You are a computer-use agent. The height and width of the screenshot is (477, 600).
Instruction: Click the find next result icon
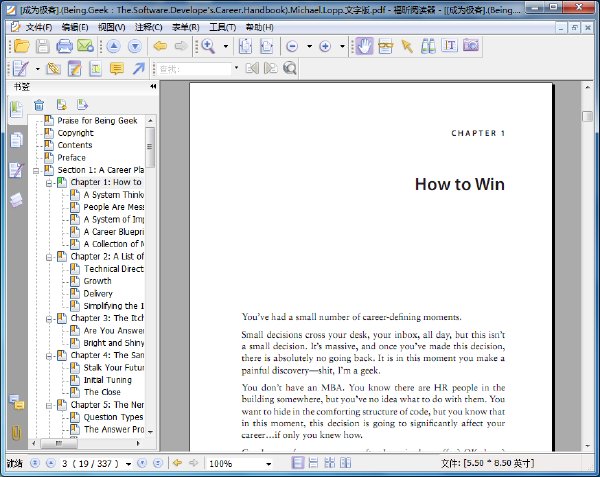(x=271, y=68)
